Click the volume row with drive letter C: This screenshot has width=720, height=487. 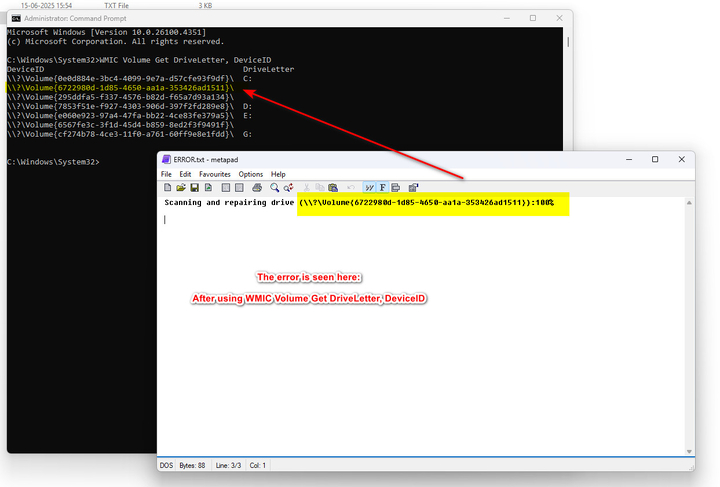point(129,78)
